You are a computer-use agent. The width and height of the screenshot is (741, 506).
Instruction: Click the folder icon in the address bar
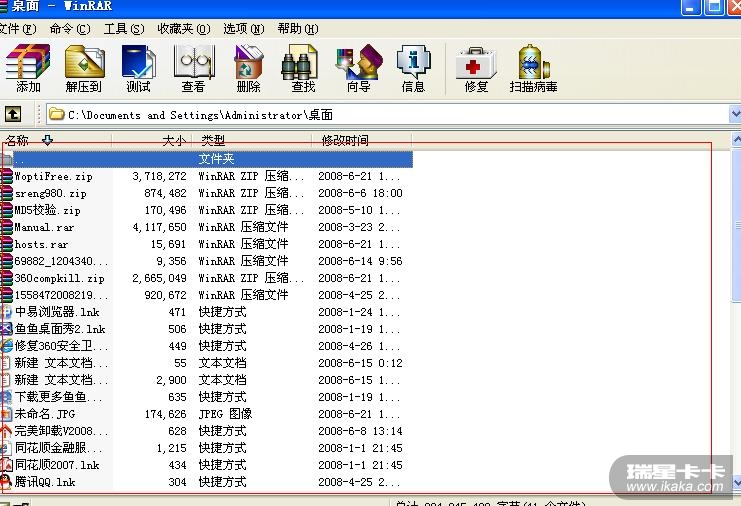click(x=57, y=114)
